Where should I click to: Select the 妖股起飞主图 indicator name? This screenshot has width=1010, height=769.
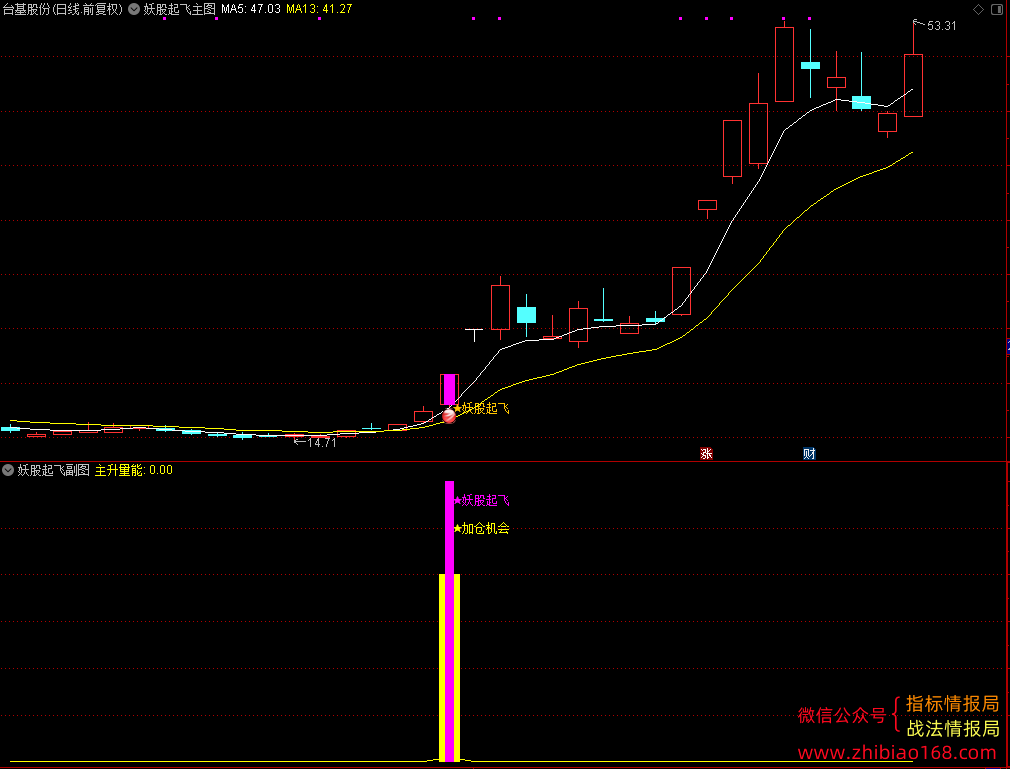179,9
